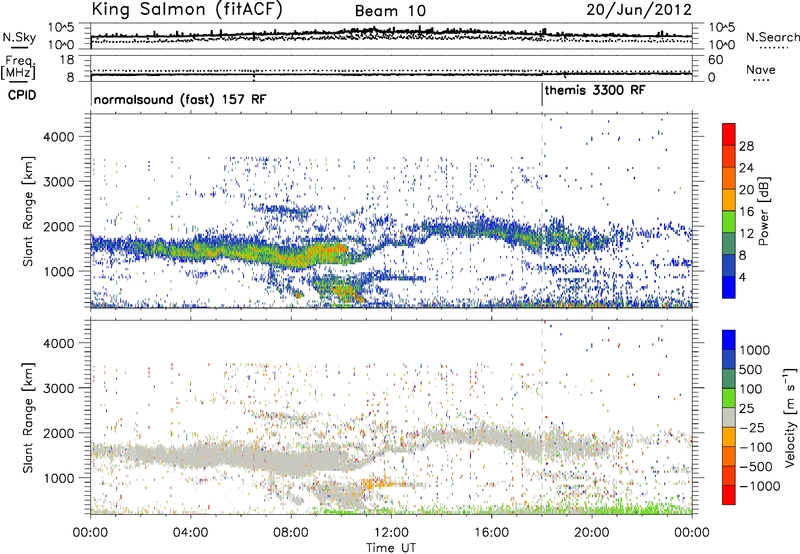Click the 'Time UT' axis label

tap(391, 548)
